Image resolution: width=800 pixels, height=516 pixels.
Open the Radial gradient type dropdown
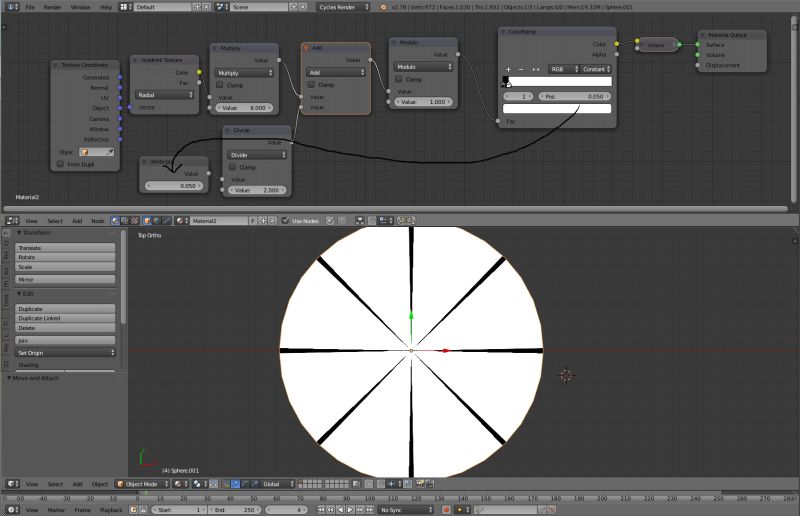164,95
